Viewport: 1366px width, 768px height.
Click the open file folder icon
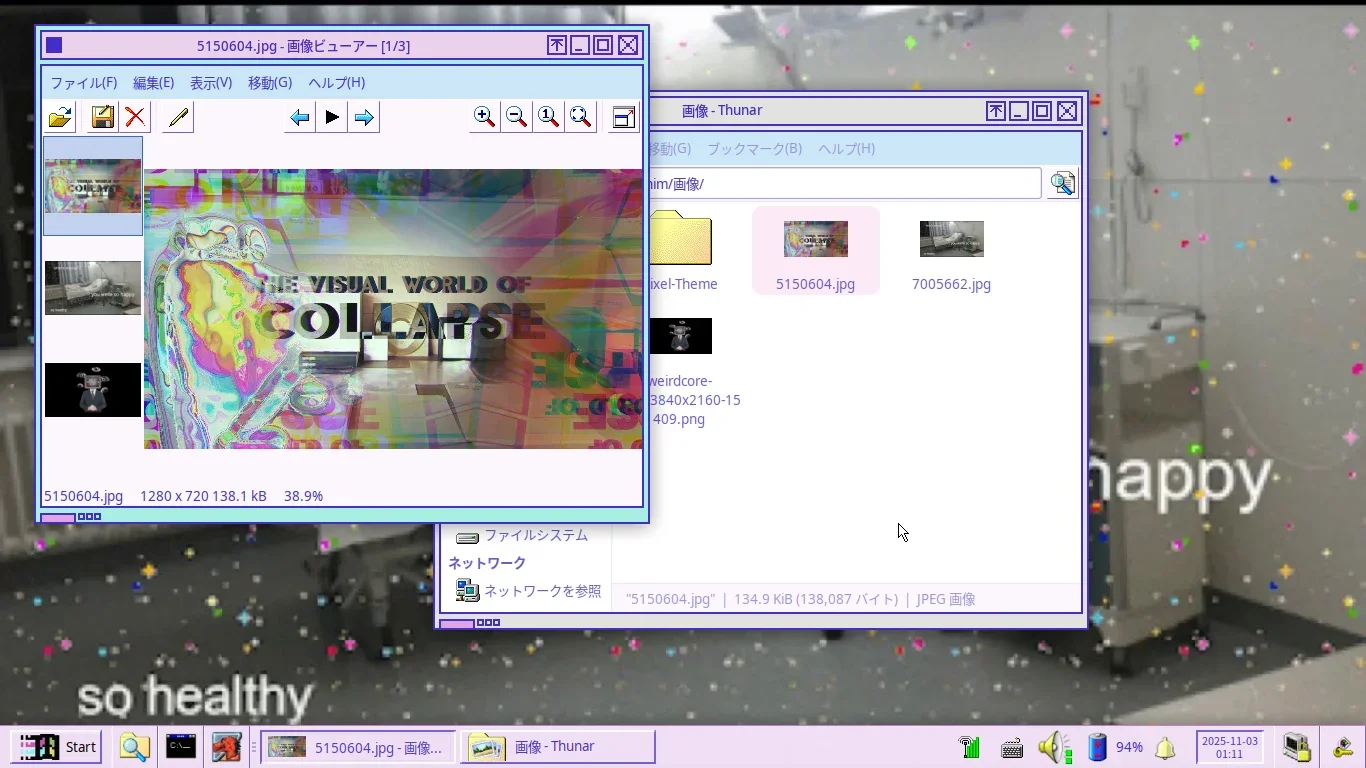[60, 118]
